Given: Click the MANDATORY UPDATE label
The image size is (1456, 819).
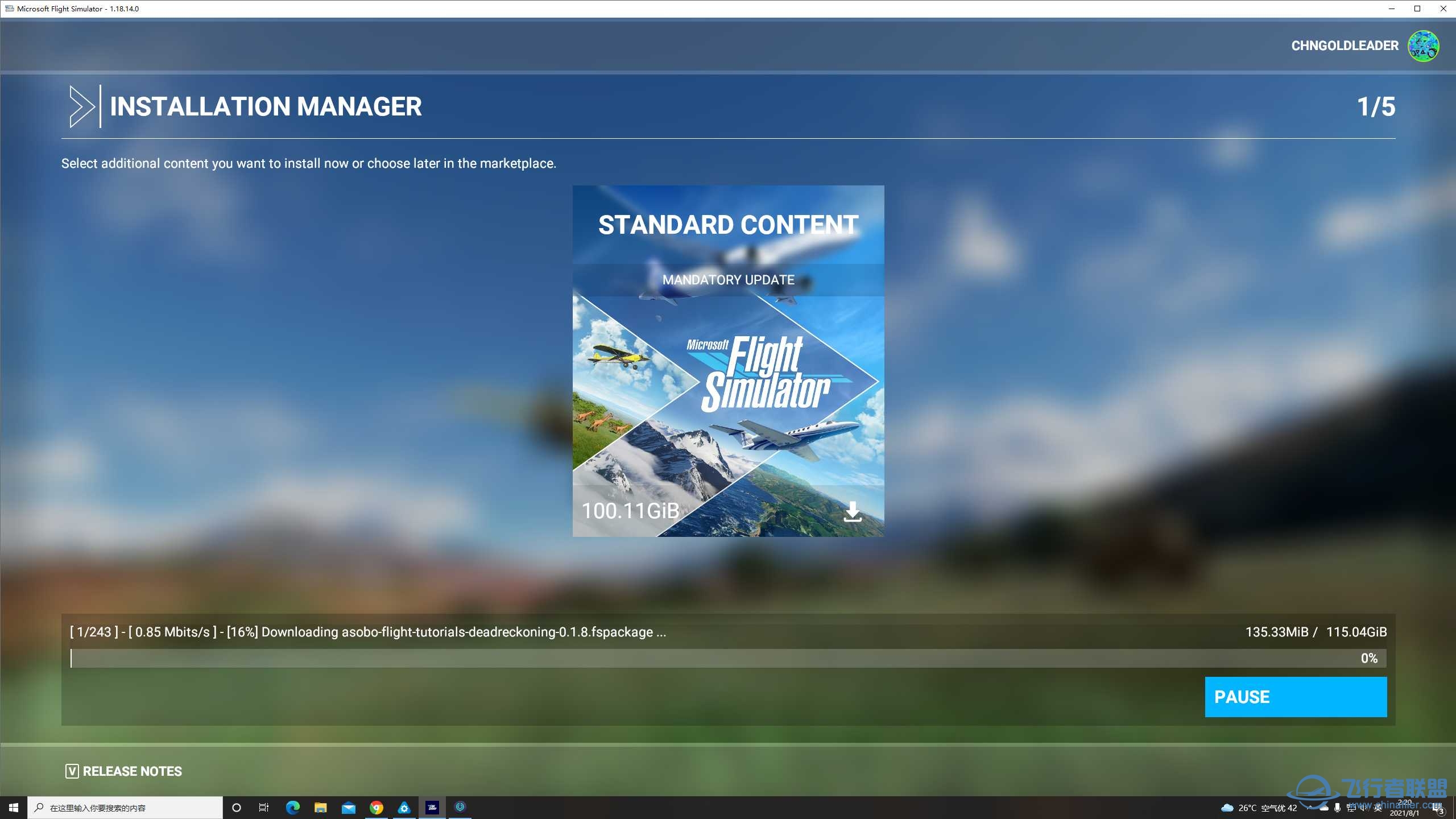Looking at the screenshot, I should [728, 280].
